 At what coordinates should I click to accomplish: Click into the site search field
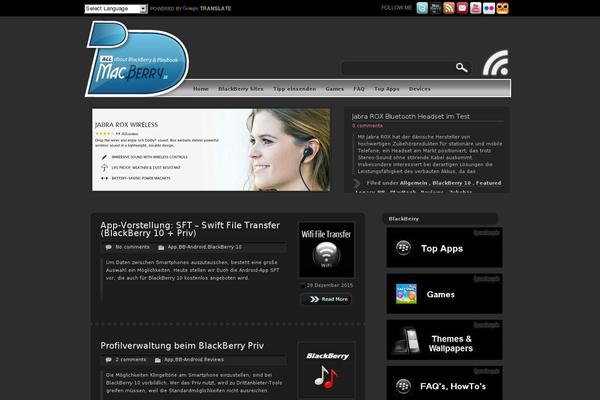398,68
